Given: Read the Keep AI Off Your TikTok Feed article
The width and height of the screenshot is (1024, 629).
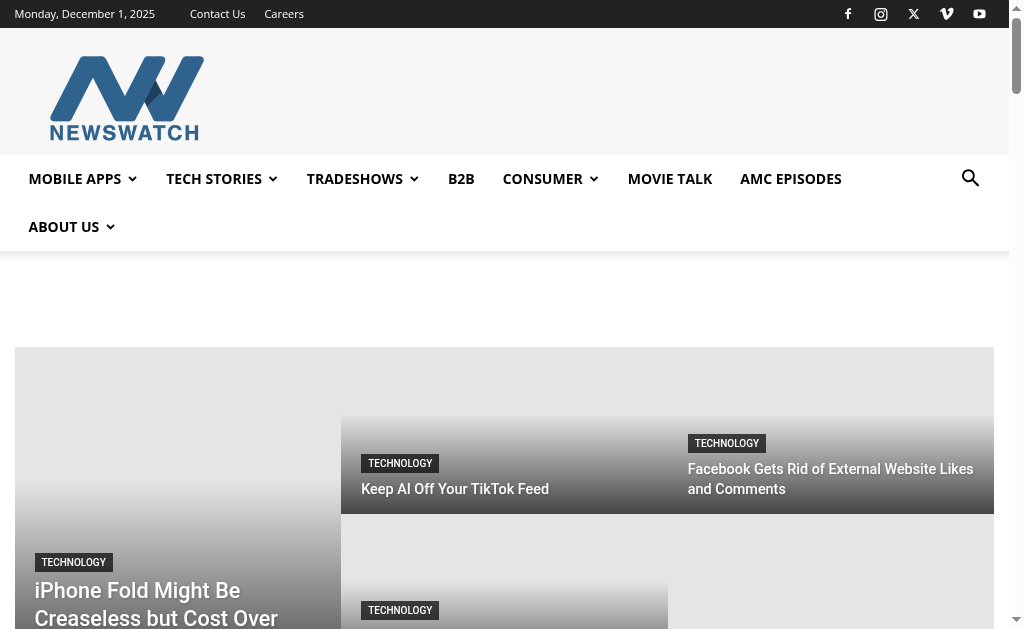Looking at the screenshot, I should (x=455, y=489).
